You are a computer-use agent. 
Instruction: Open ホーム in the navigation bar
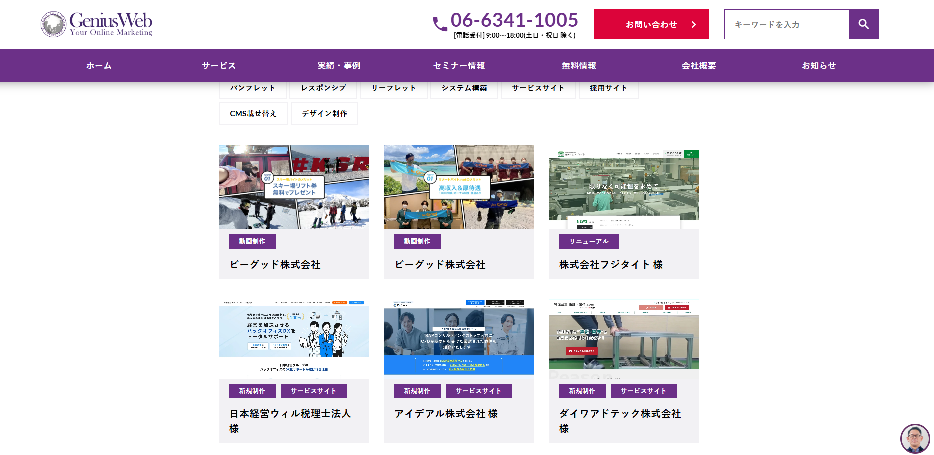99,65
